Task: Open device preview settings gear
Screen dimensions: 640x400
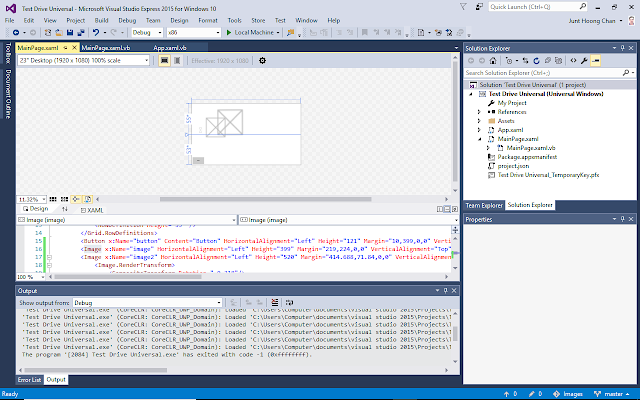Action: [262, 60]
